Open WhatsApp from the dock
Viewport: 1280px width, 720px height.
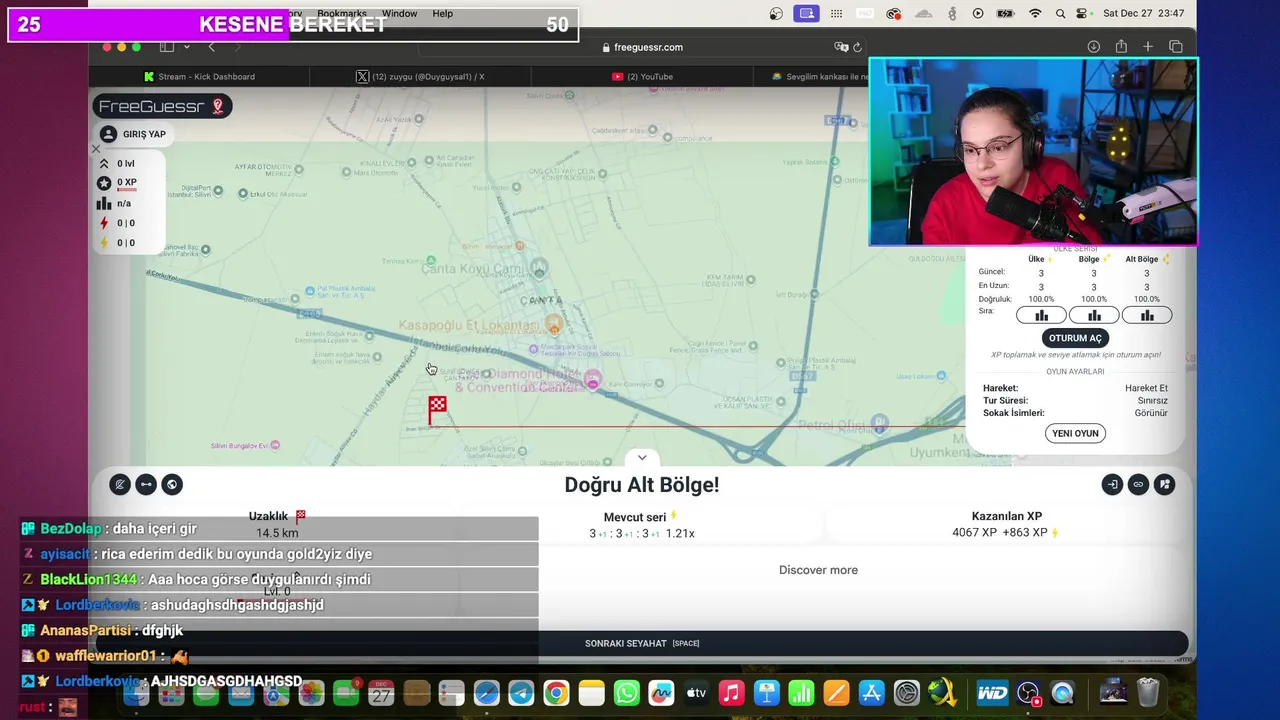[x=626, y=693]
